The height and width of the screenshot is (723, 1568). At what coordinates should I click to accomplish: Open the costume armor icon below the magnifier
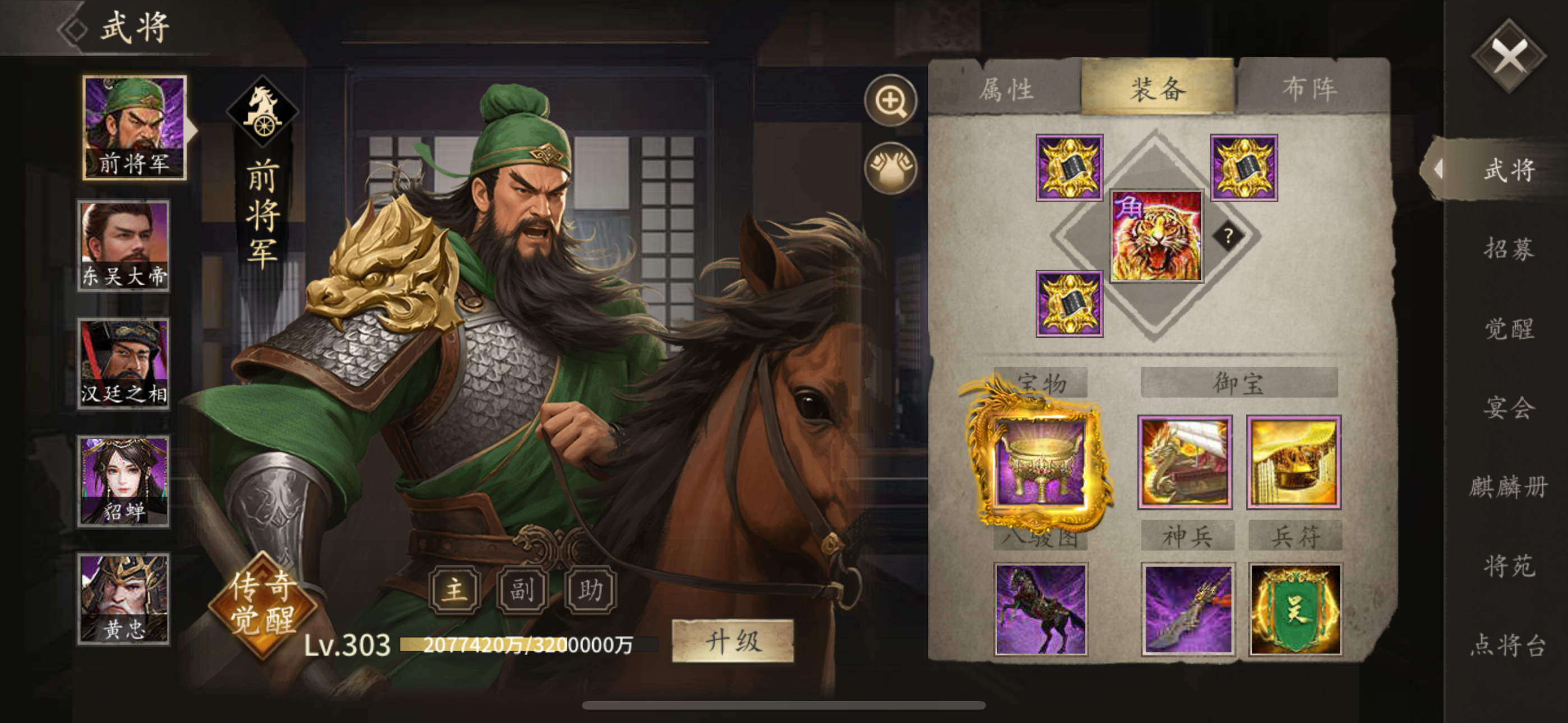pos(891,169)
